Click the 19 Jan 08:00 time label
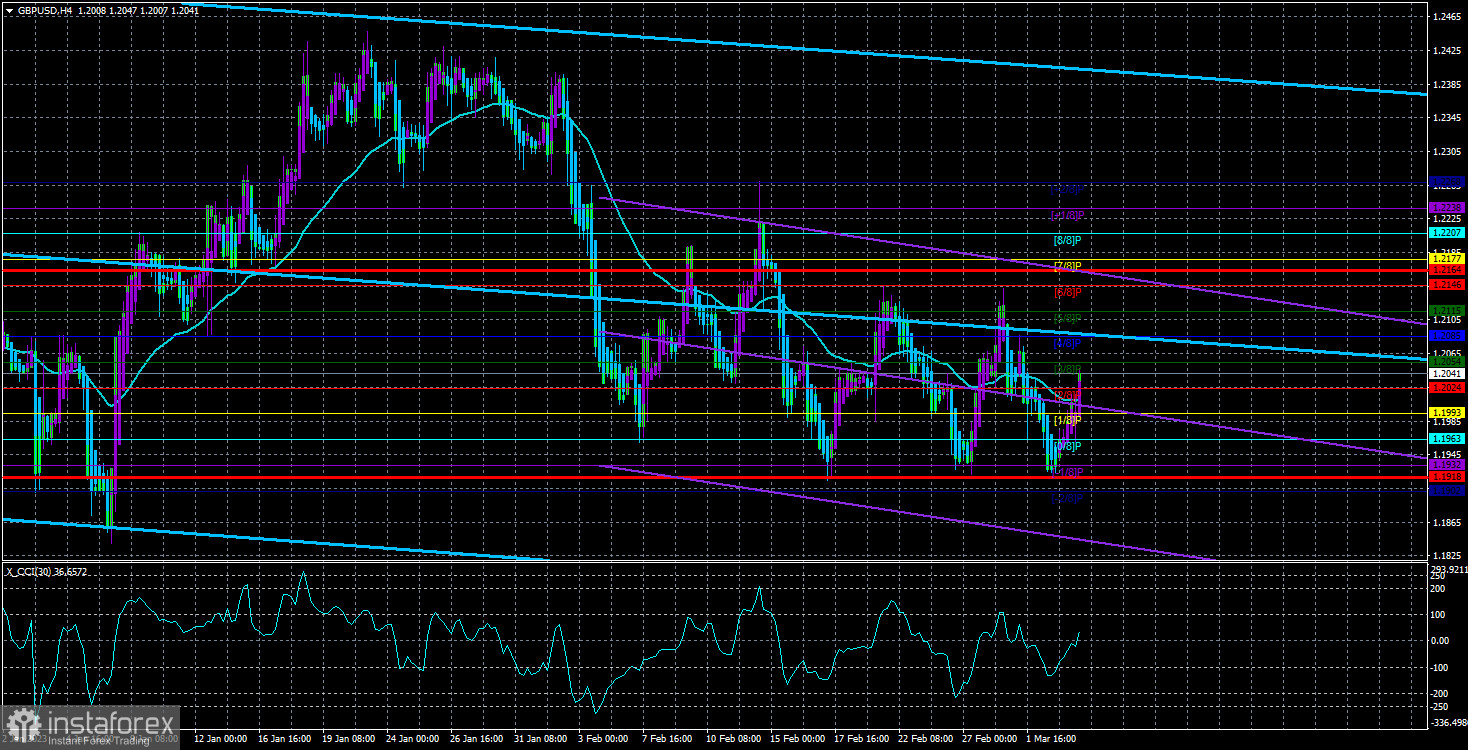 click(350, 739)
